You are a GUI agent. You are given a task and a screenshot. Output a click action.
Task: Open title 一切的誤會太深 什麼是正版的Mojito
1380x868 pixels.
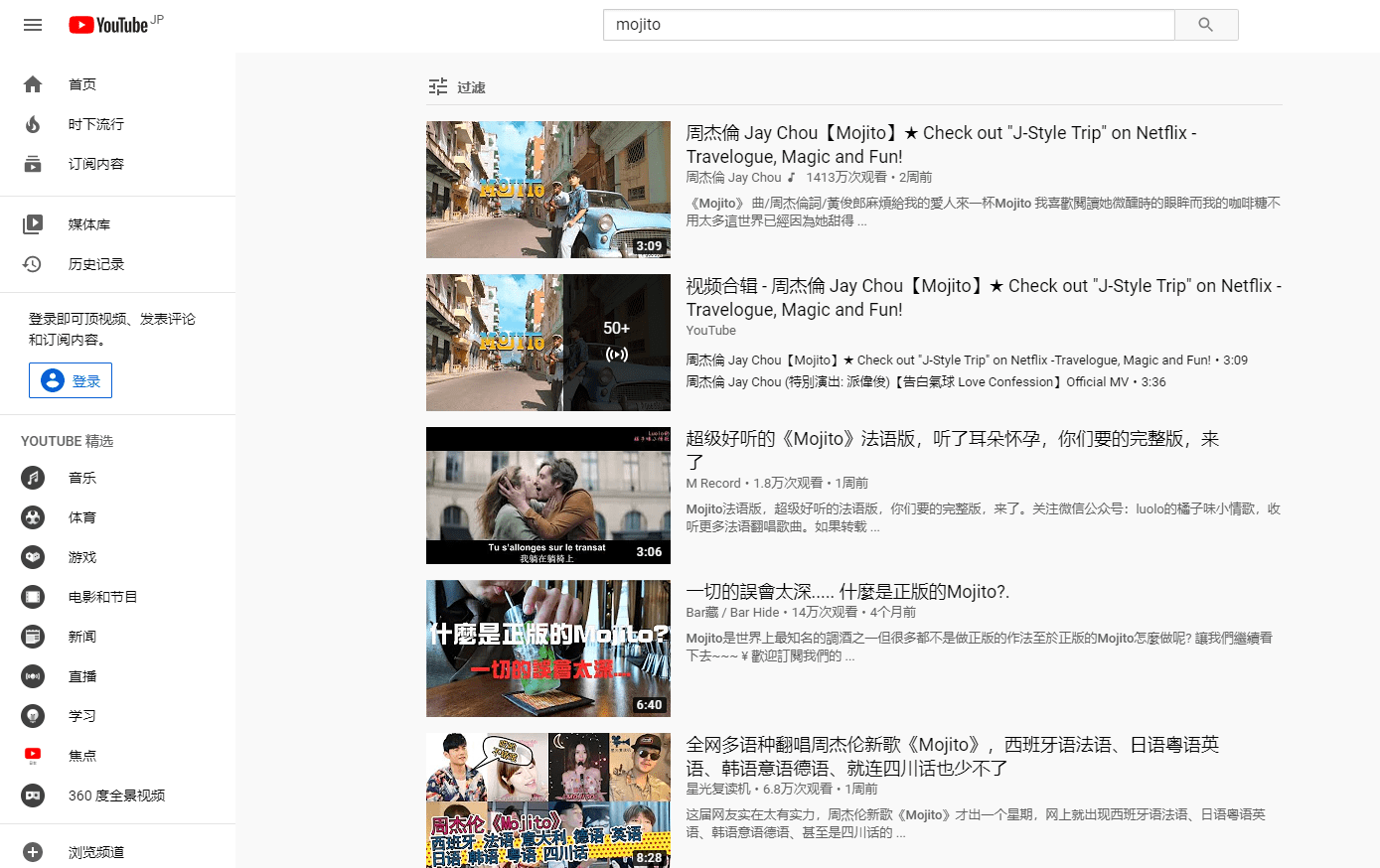847,592
